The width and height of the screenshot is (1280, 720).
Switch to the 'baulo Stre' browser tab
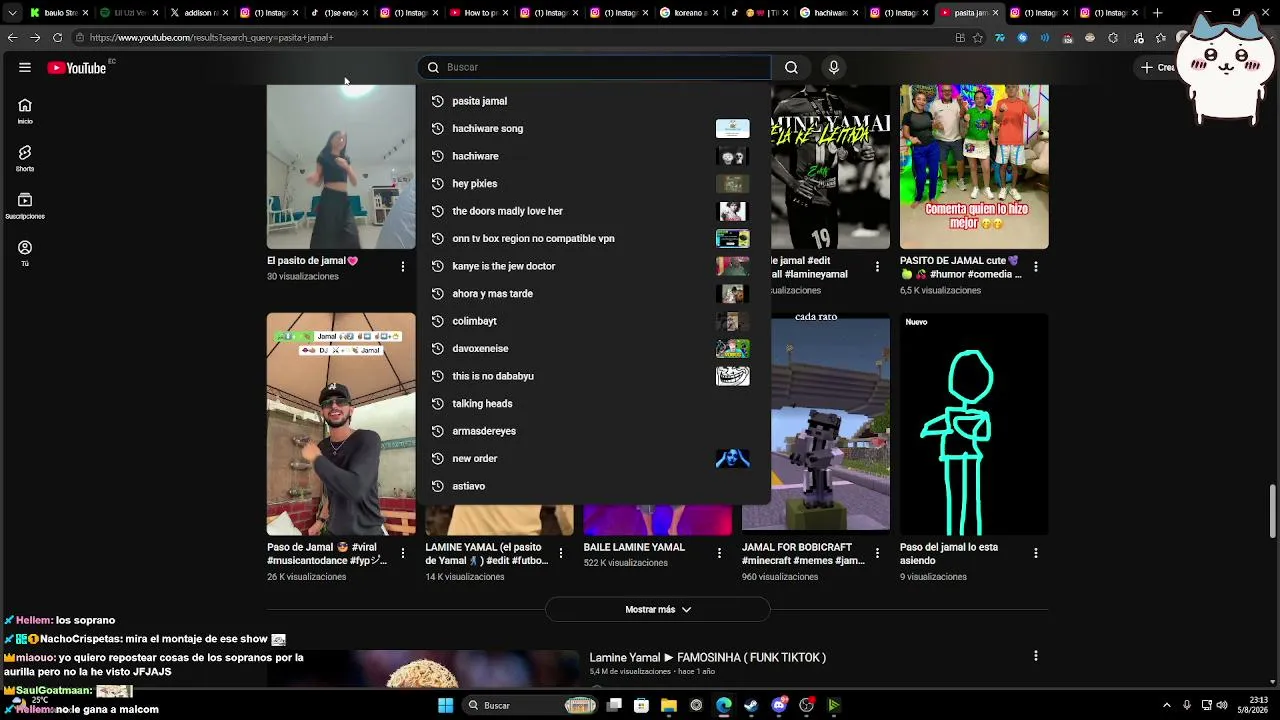coord(60,13)
